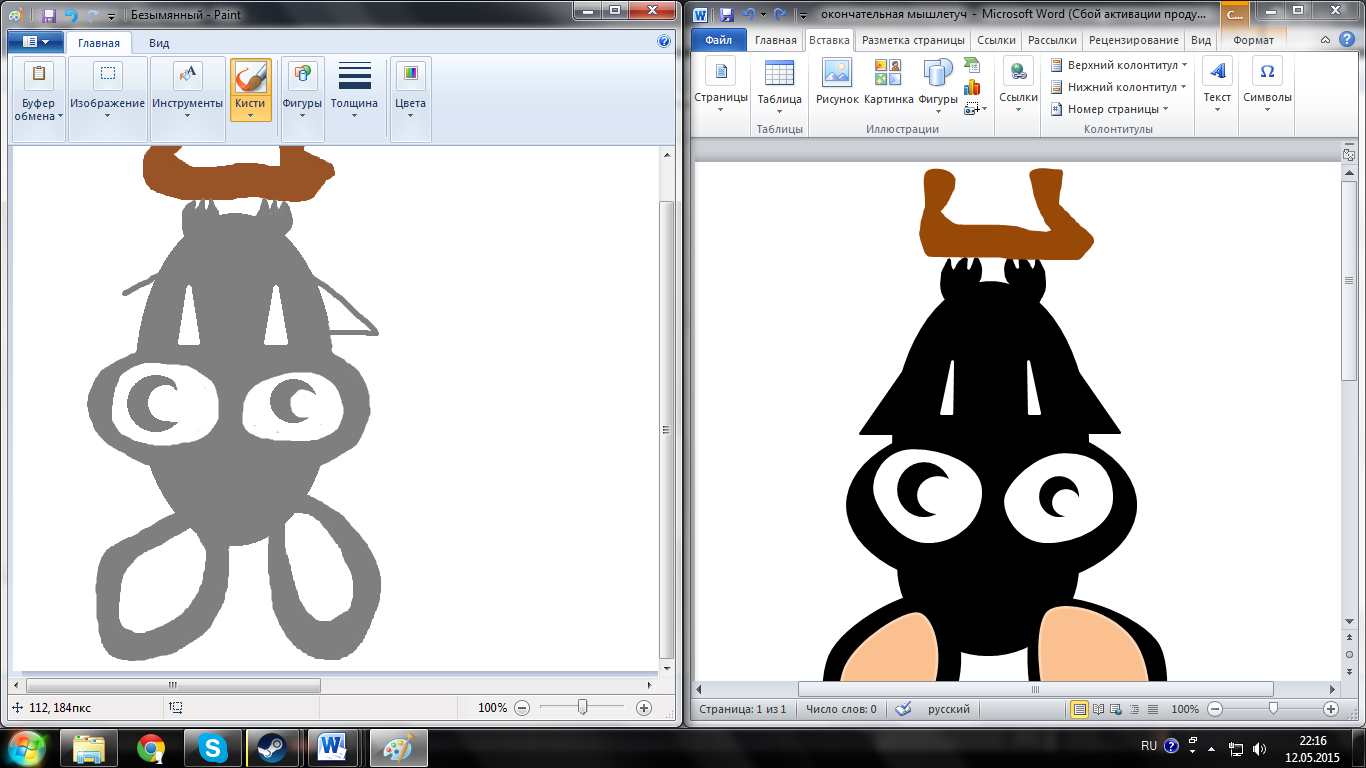This screenshot has height=768, width=1366.
Task: Open the Символы omega dropdown
Action: point(1267,85)
